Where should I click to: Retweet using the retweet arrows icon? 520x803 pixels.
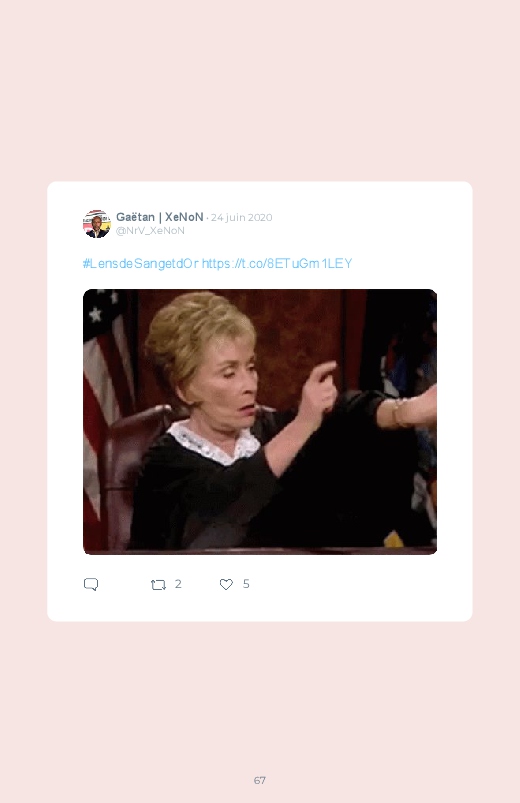158,584
